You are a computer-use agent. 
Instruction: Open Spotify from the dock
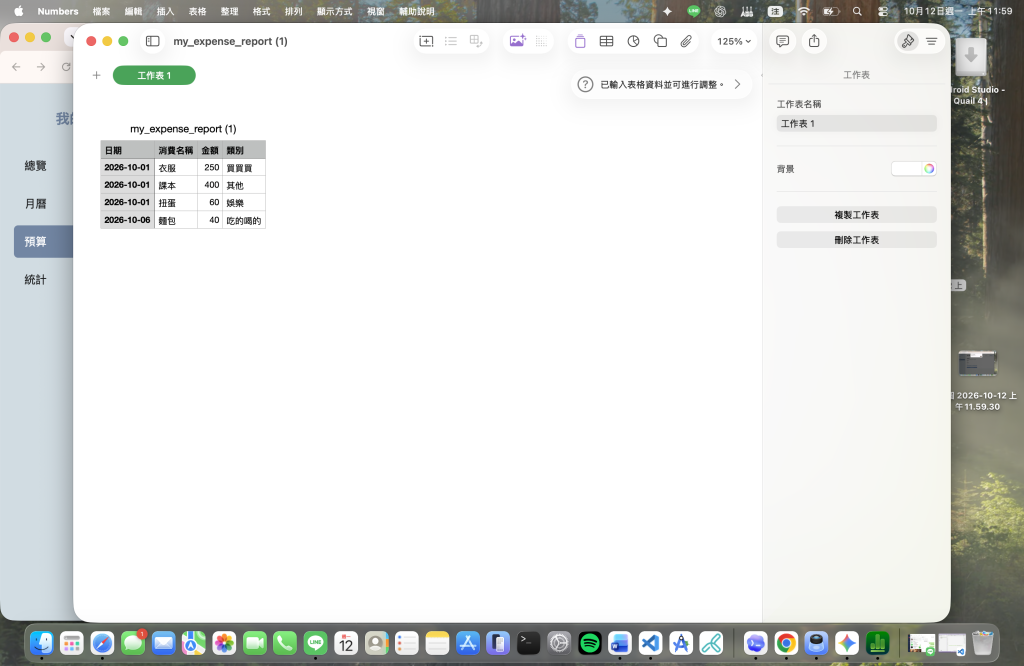point(590,643)
